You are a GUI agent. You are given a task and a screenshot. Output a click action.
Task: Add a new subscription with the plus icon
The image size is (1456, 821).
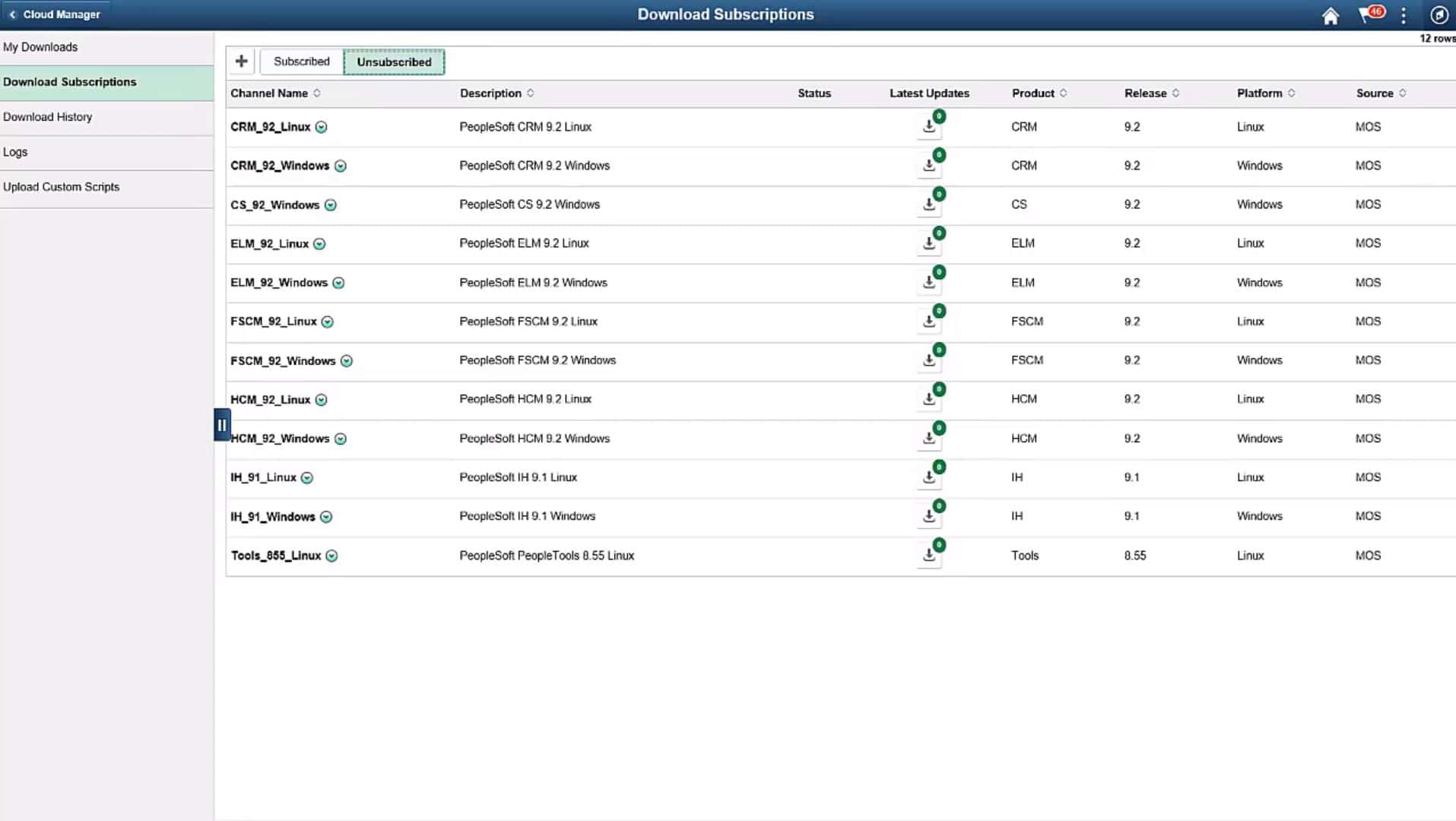click(241, 60)
